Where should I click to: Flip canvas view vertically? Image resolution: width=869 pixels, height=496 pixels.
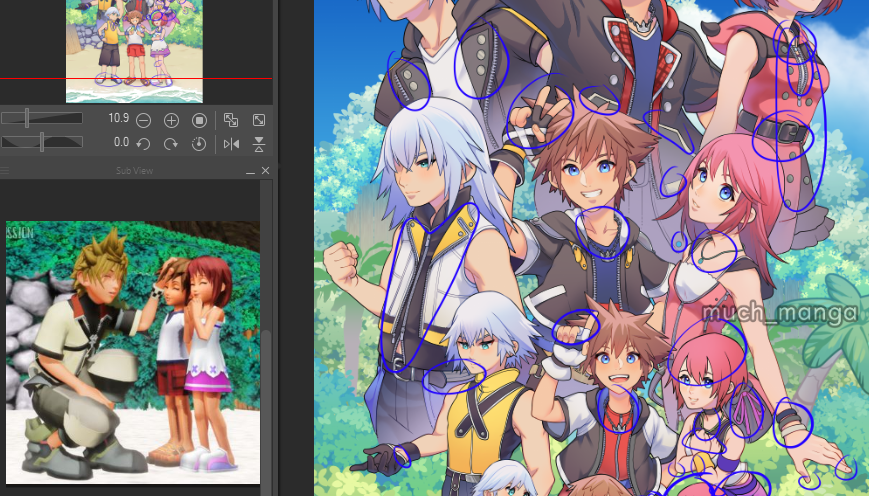tap(259, 144)
